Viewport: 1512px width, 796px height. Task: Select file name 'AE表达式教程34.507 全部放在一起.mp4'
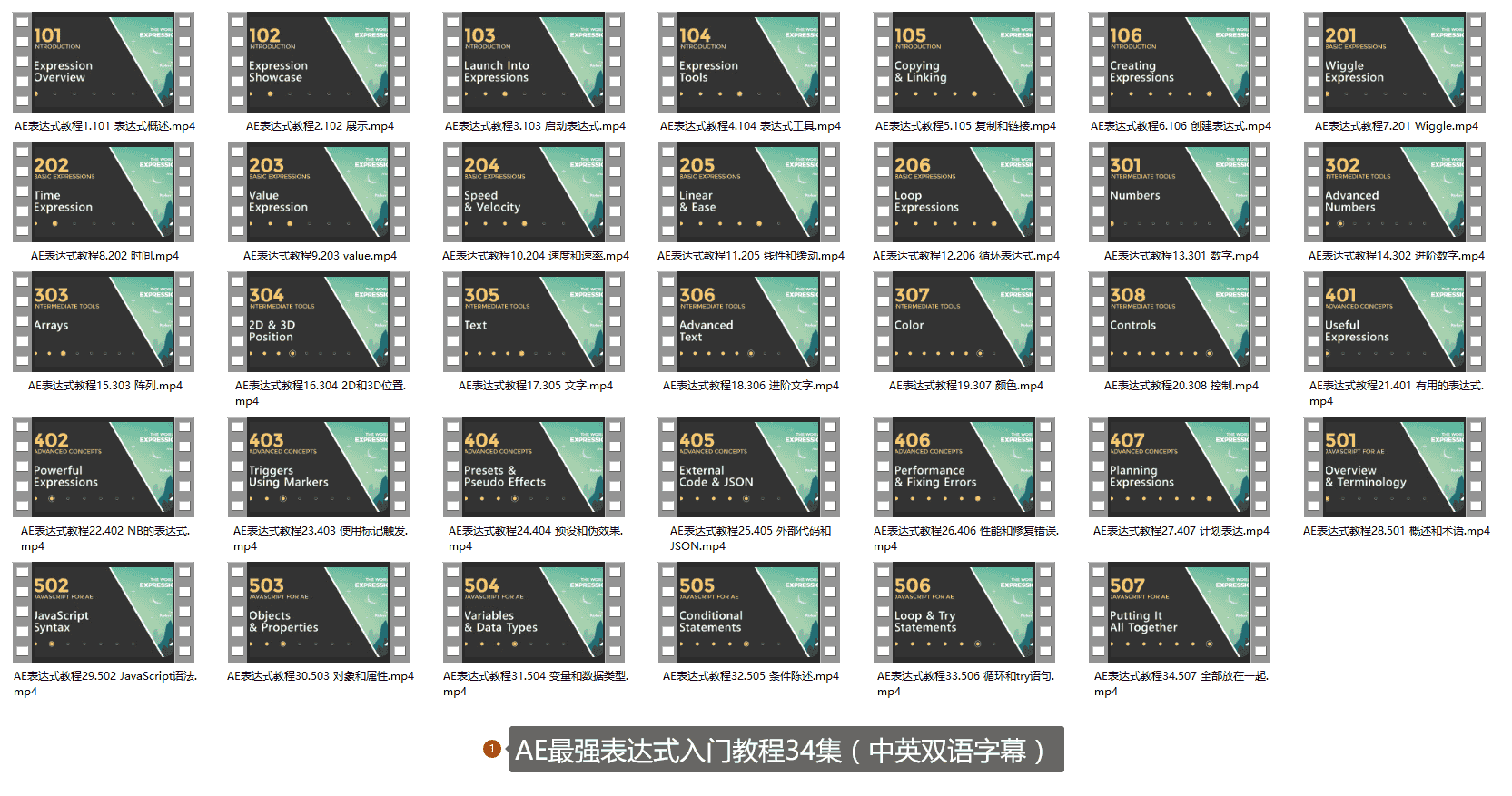[1181, 683]
